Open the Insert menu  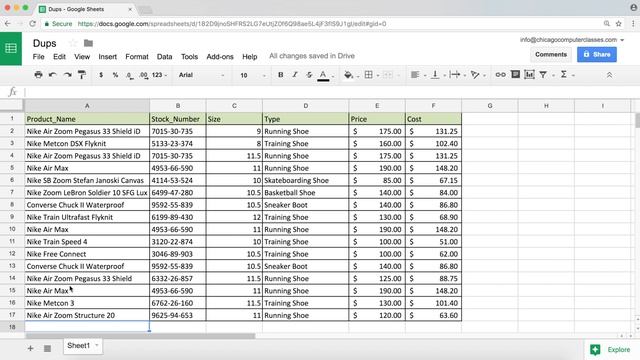(x=107, y=57)
